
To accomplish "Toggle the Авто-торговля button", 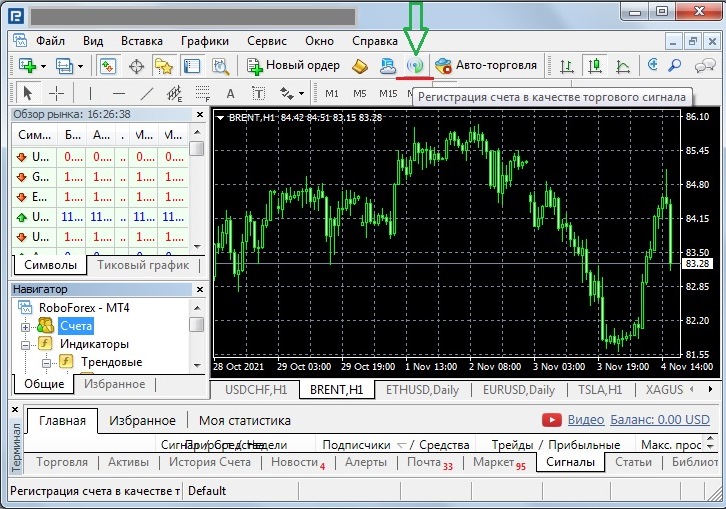I will coord(487,66).
